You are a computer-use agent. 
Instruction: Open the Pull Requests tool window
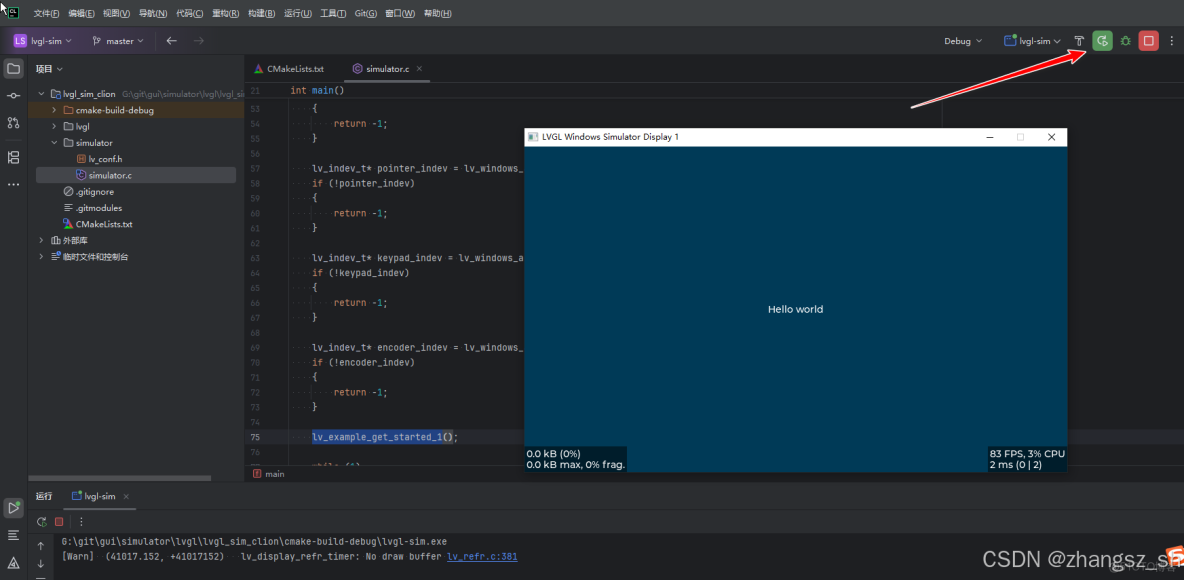click(x=13, y=122)
